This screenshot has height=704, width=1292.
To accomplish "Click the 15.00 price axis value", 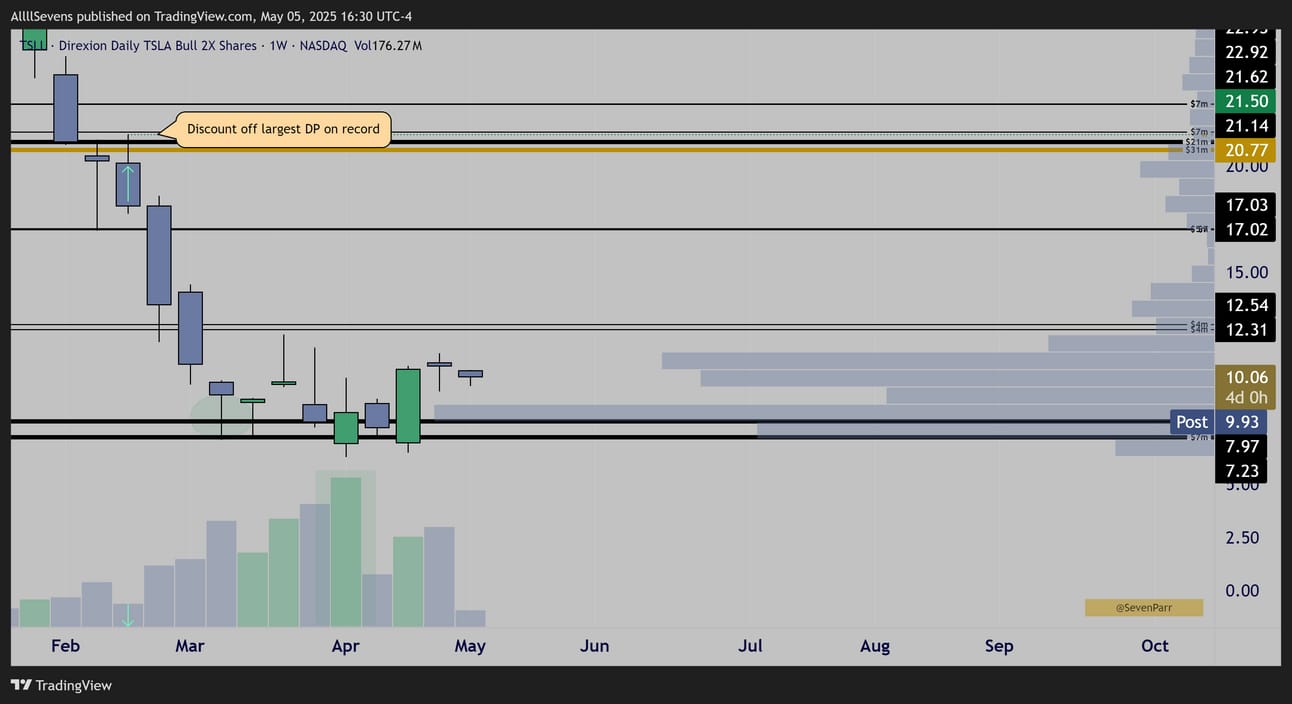I will point(1245,272).
